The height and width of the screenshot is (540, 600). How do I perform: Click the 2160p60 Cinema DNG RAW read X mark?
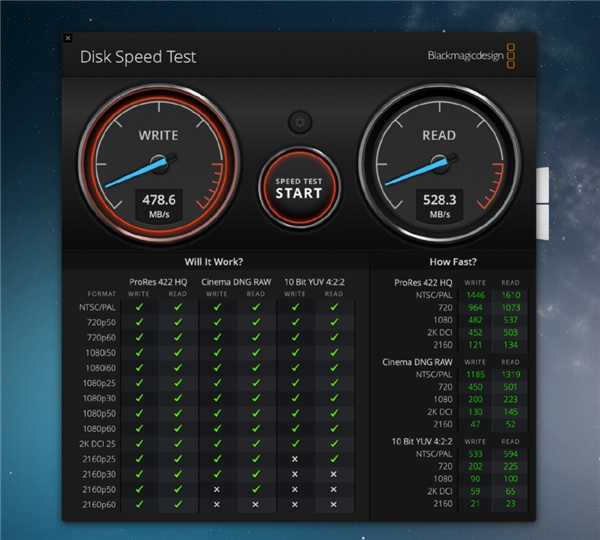(x=256, y=505)
